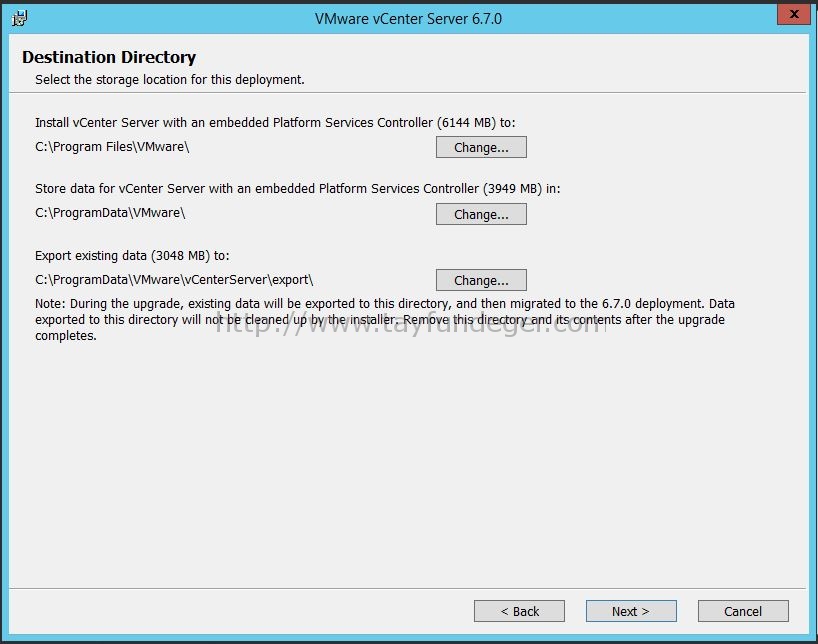818x644 pixels.
Task: Proceed with the Next button
Action: coord(631,611)
